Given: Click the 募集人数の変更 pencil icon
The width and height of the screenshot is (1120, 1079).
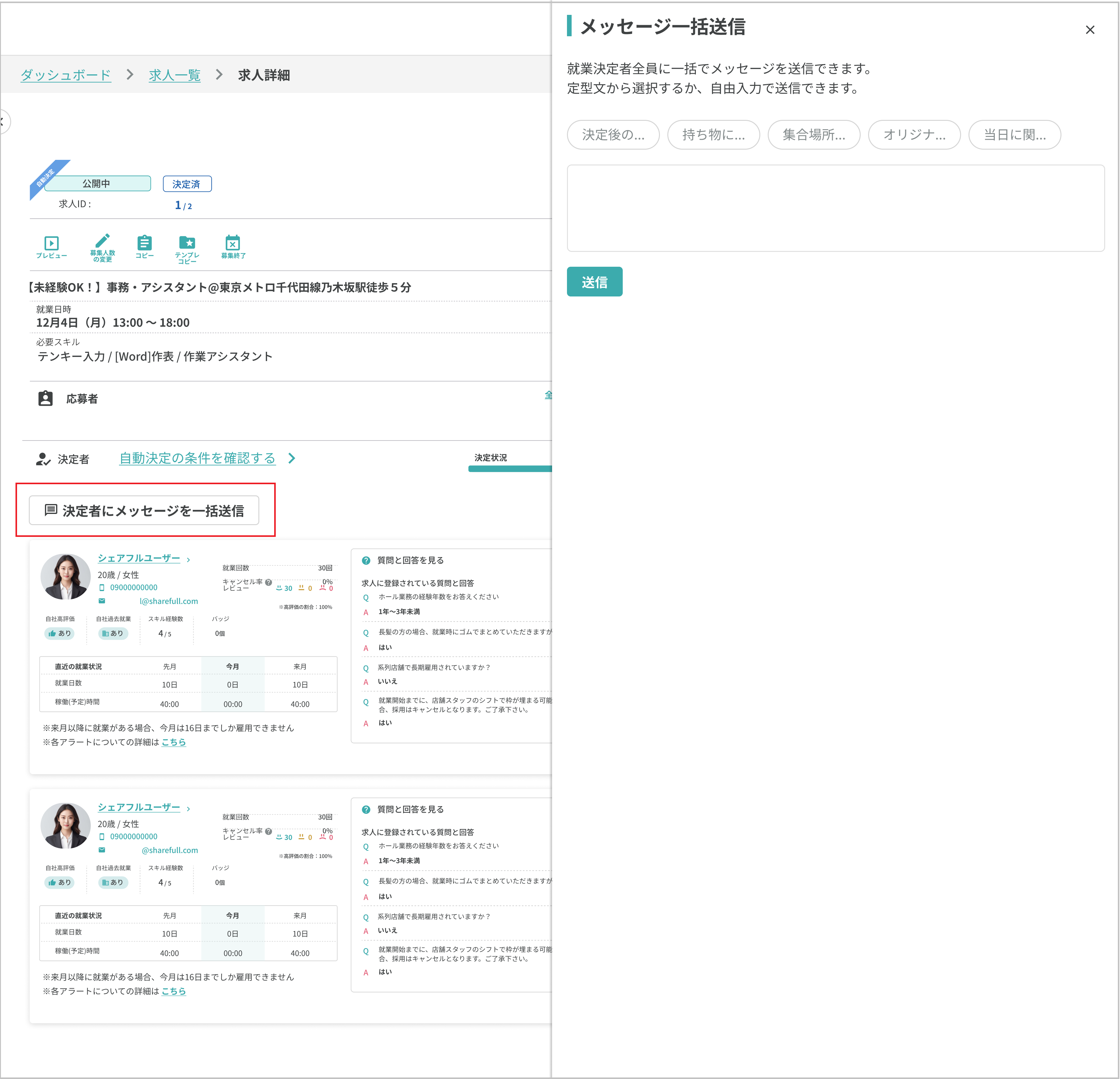Looking at the screenshot, I should (x=103, y=240).
